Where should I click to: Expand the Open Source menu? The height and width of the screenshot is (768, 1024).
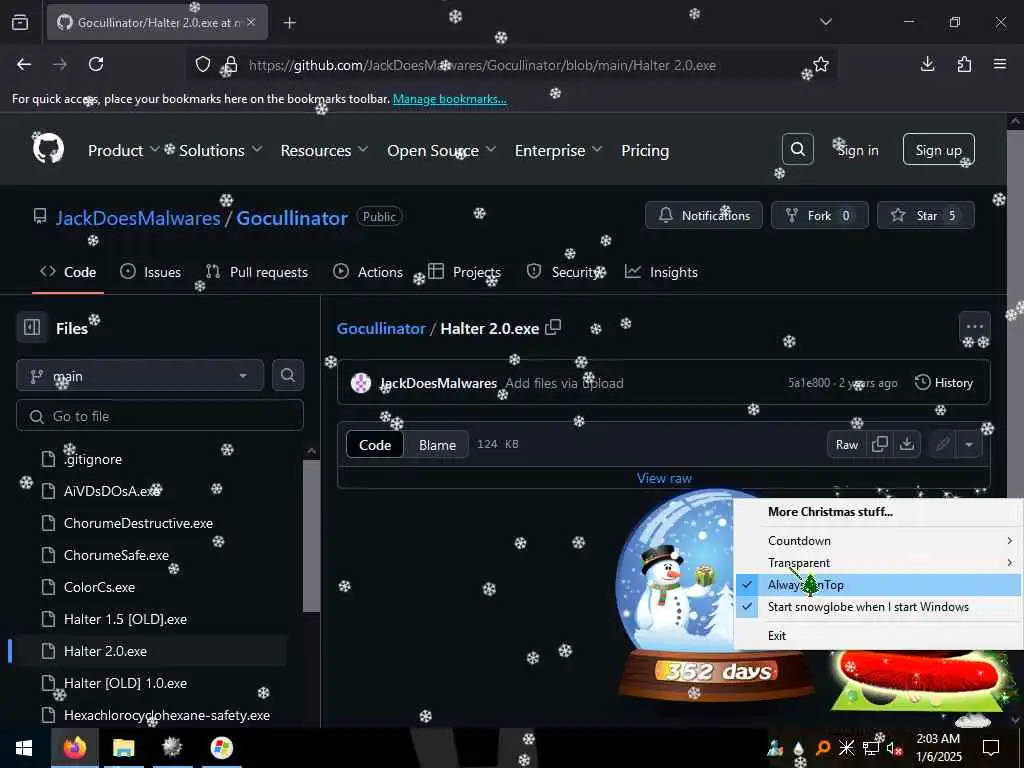click(x=441, y=150)
